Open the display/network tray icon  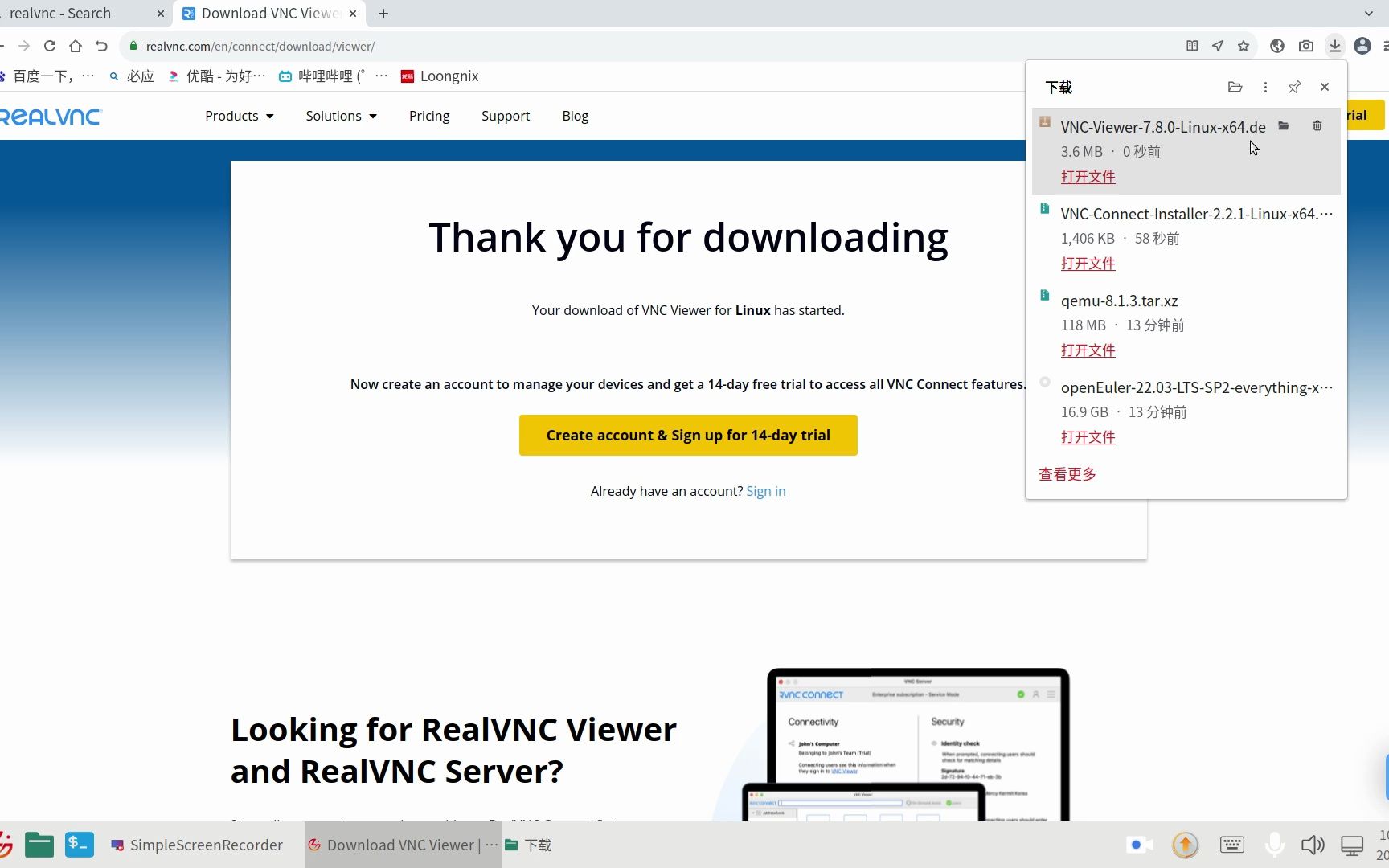[x=1352, y=845]
